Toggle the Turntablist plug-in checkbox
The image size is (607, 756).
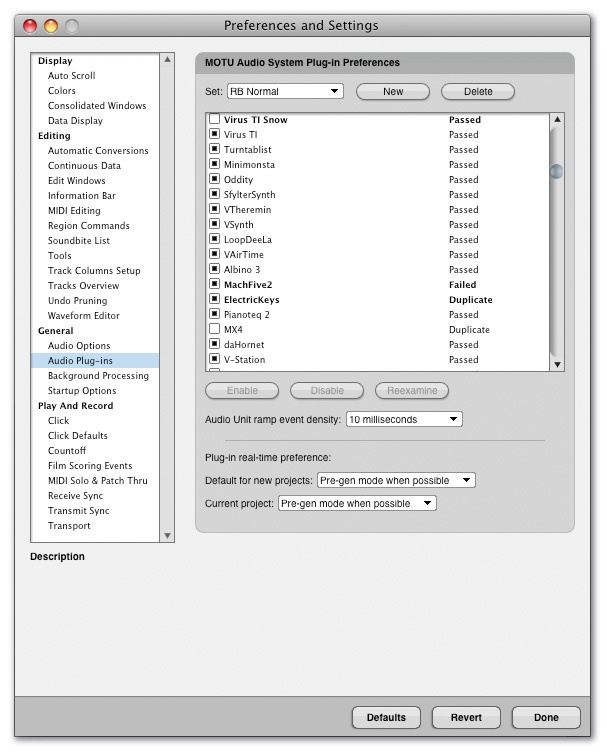(215, 148)
